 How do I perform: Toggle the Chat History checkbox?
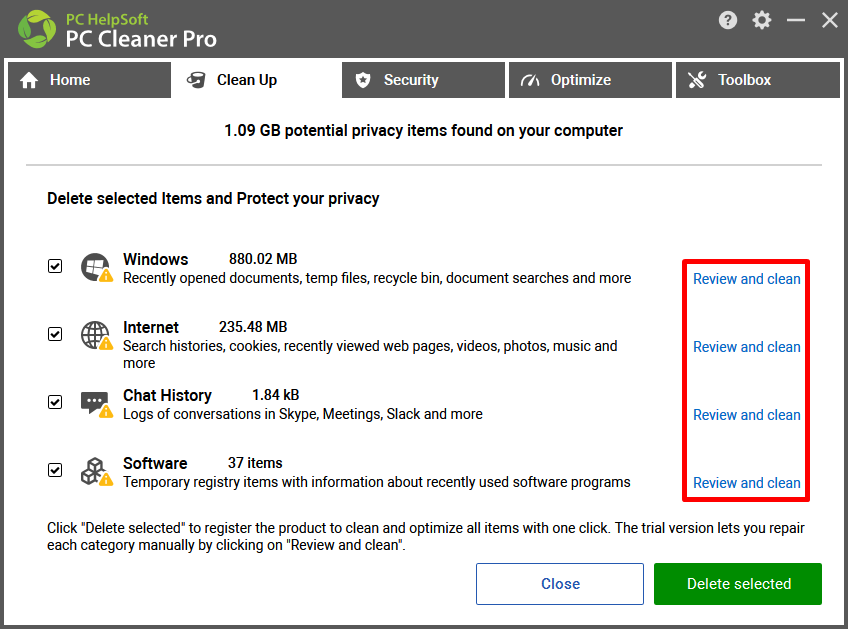click(55, 402)
